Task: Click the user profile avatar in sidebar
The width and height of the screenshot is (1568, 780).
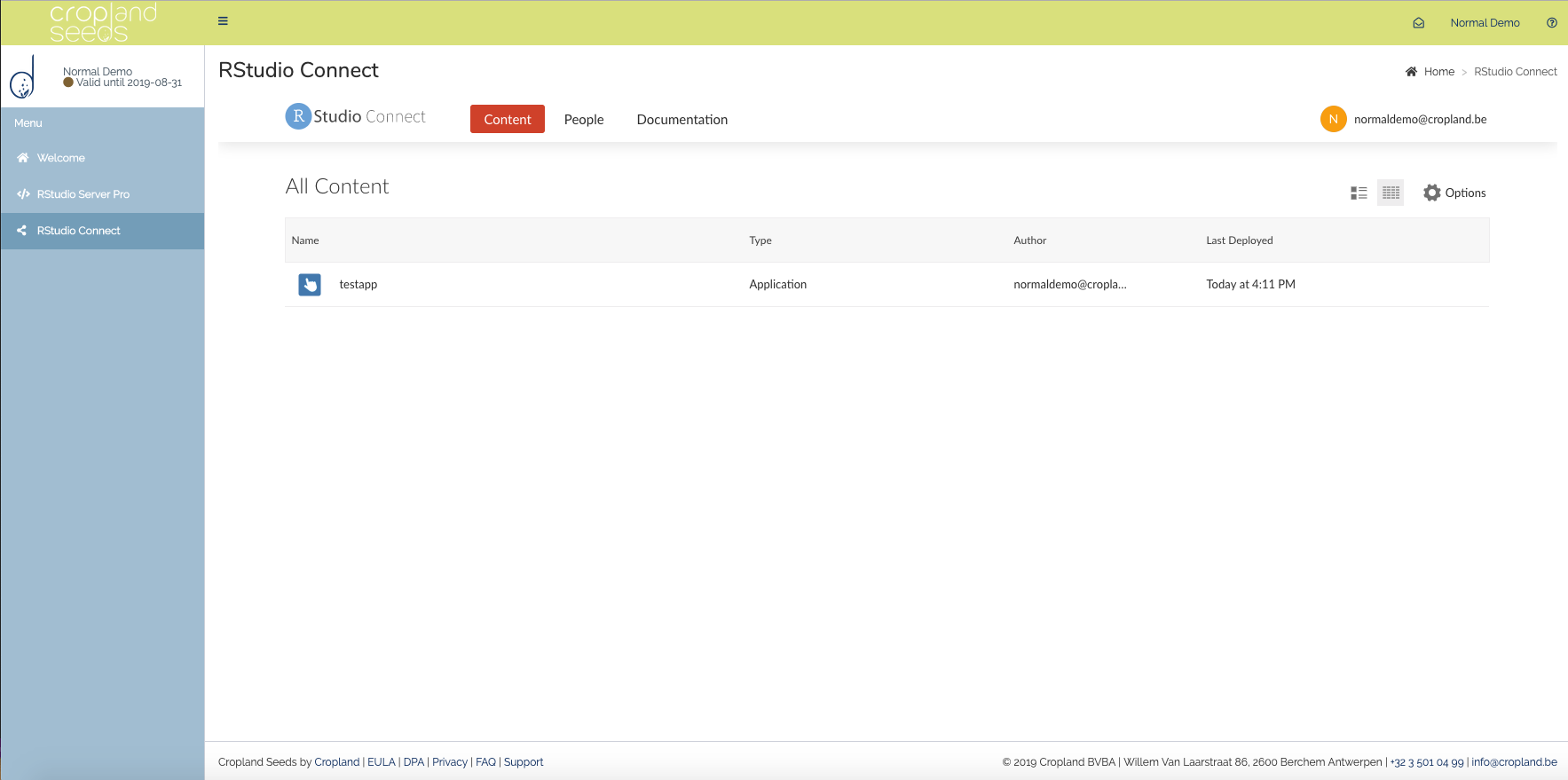Action: 22,77
